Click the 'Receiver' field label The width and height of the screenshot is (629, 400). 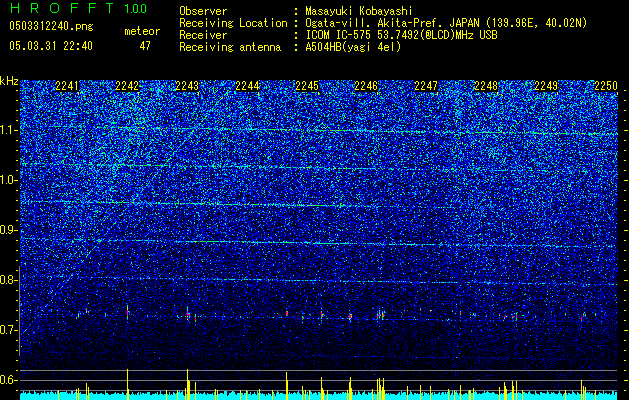coord(203,35)
